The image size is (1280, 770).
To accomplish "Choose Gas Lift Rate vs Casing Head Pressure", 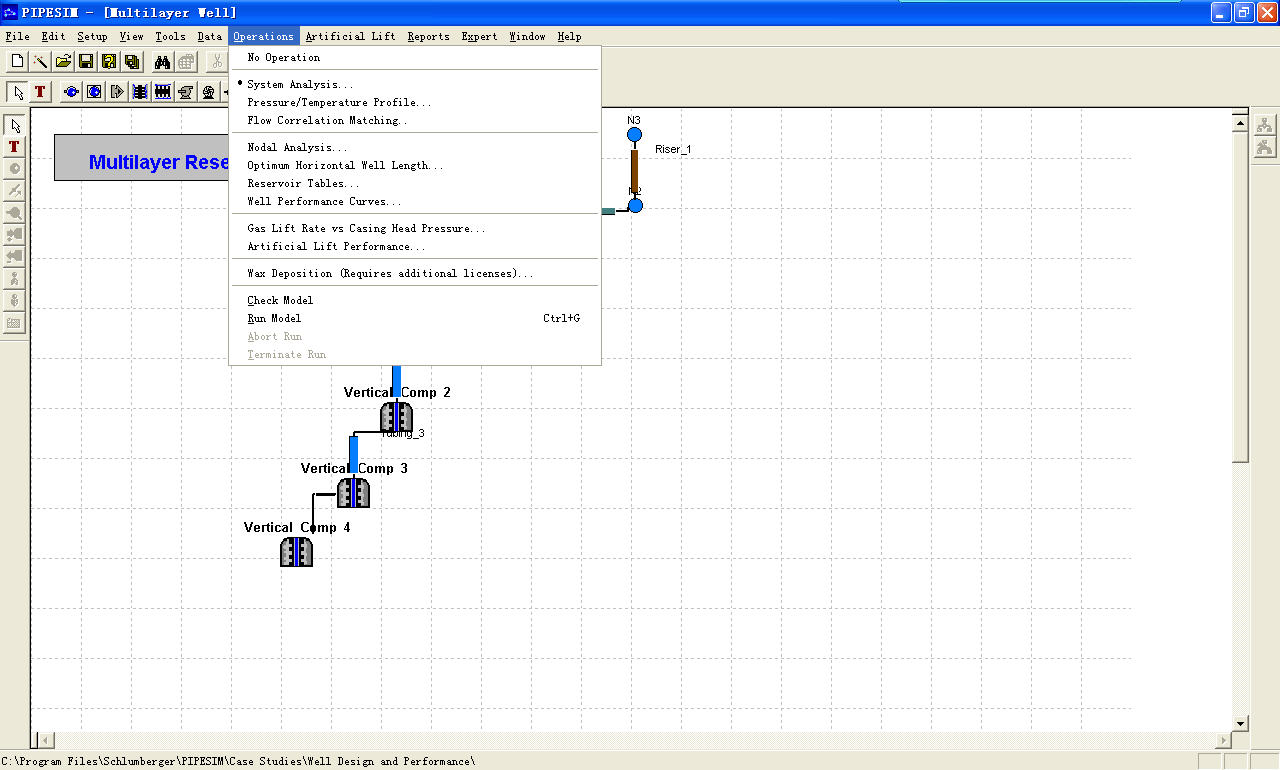I will 415,229.
